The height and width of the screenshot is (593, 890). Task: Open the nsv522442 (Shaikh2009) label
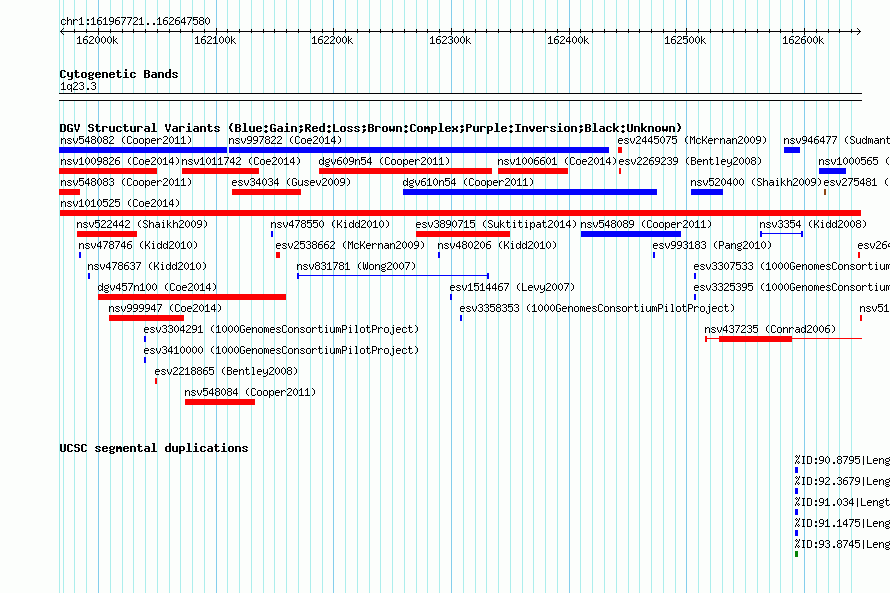[x=142, y=224]
